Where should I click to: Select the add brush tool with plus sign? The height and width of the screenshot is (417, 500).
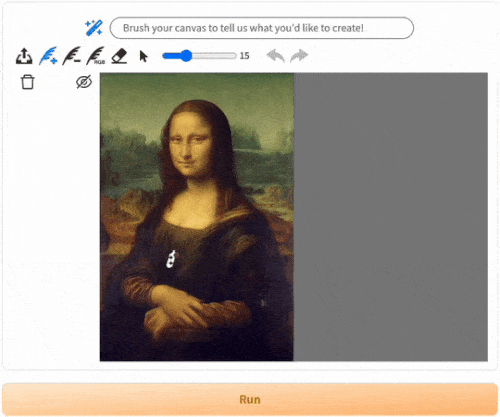[48, 56]
